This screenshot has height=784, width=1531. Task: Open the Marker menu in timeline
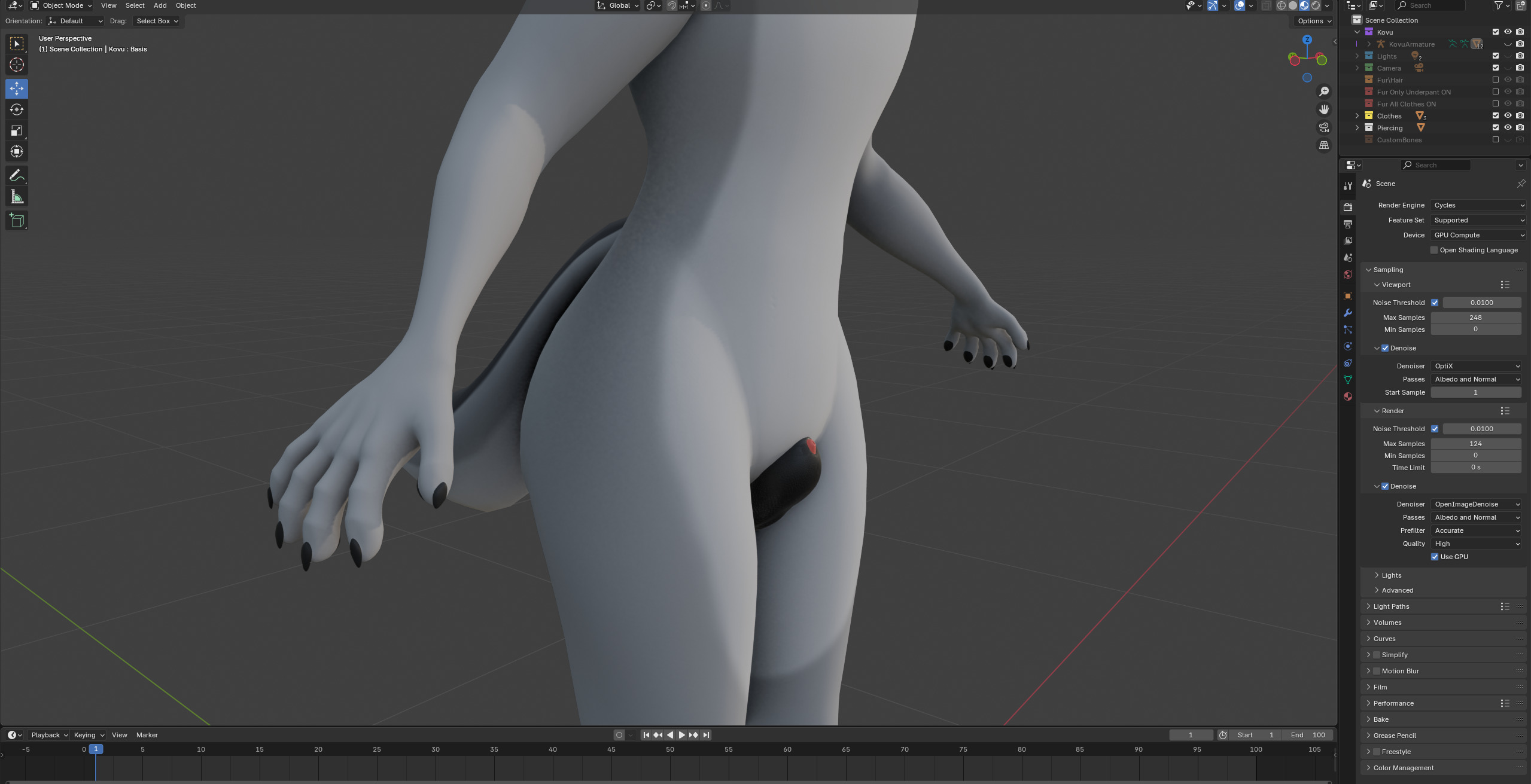pos(147,735)
